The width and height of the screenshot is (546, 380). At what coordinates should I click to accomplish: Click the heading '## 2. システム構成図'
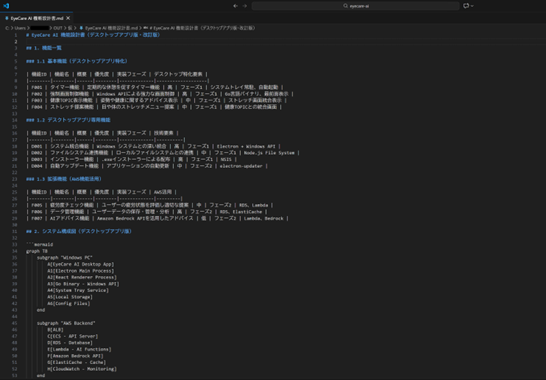pos(79,231)
